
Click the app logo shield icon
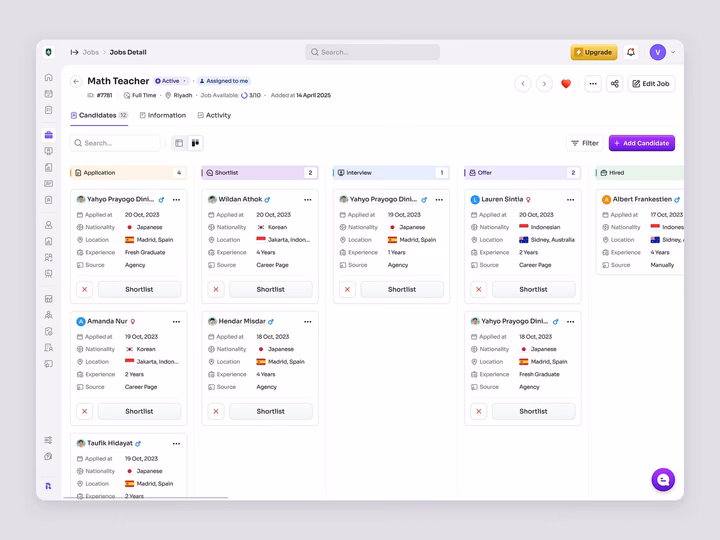click(49, 52)
